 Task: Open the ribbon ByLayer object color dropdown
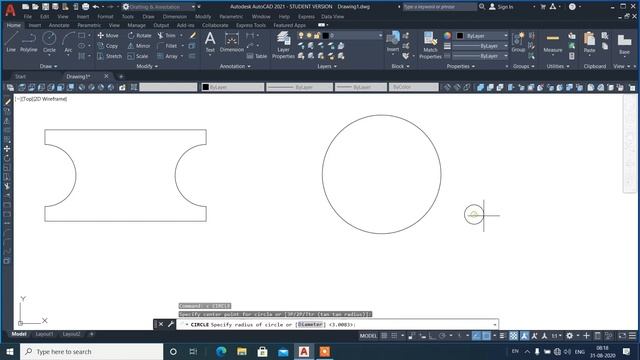point(482,36)
